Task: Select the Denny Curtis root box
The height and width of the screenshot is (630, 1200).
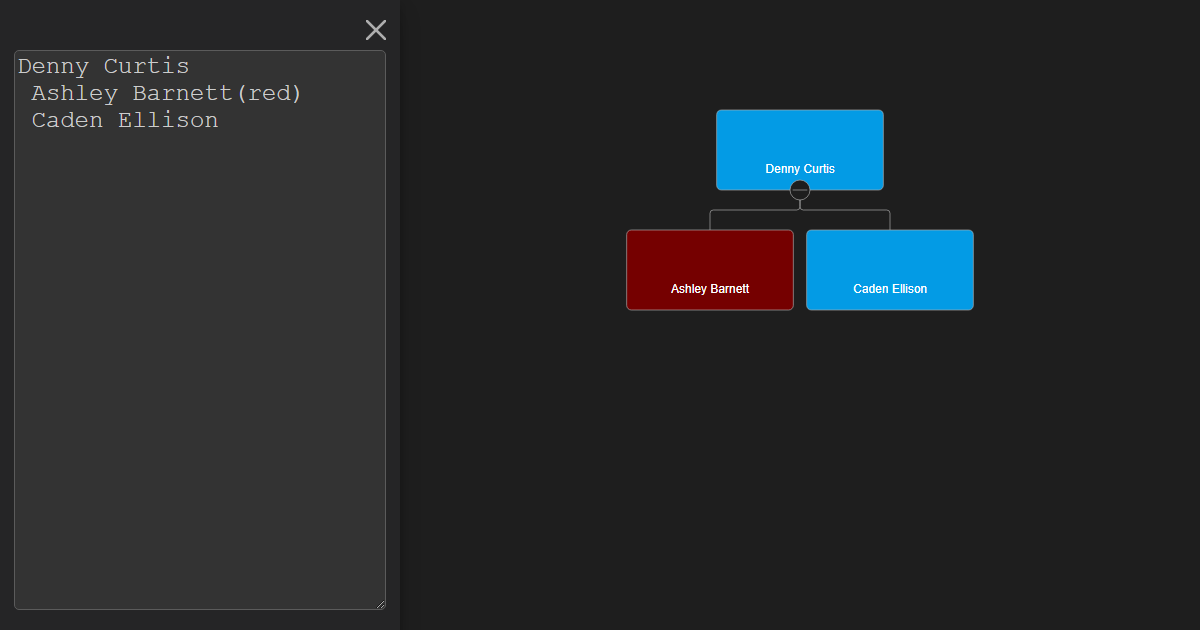Action: coord(800,140)
